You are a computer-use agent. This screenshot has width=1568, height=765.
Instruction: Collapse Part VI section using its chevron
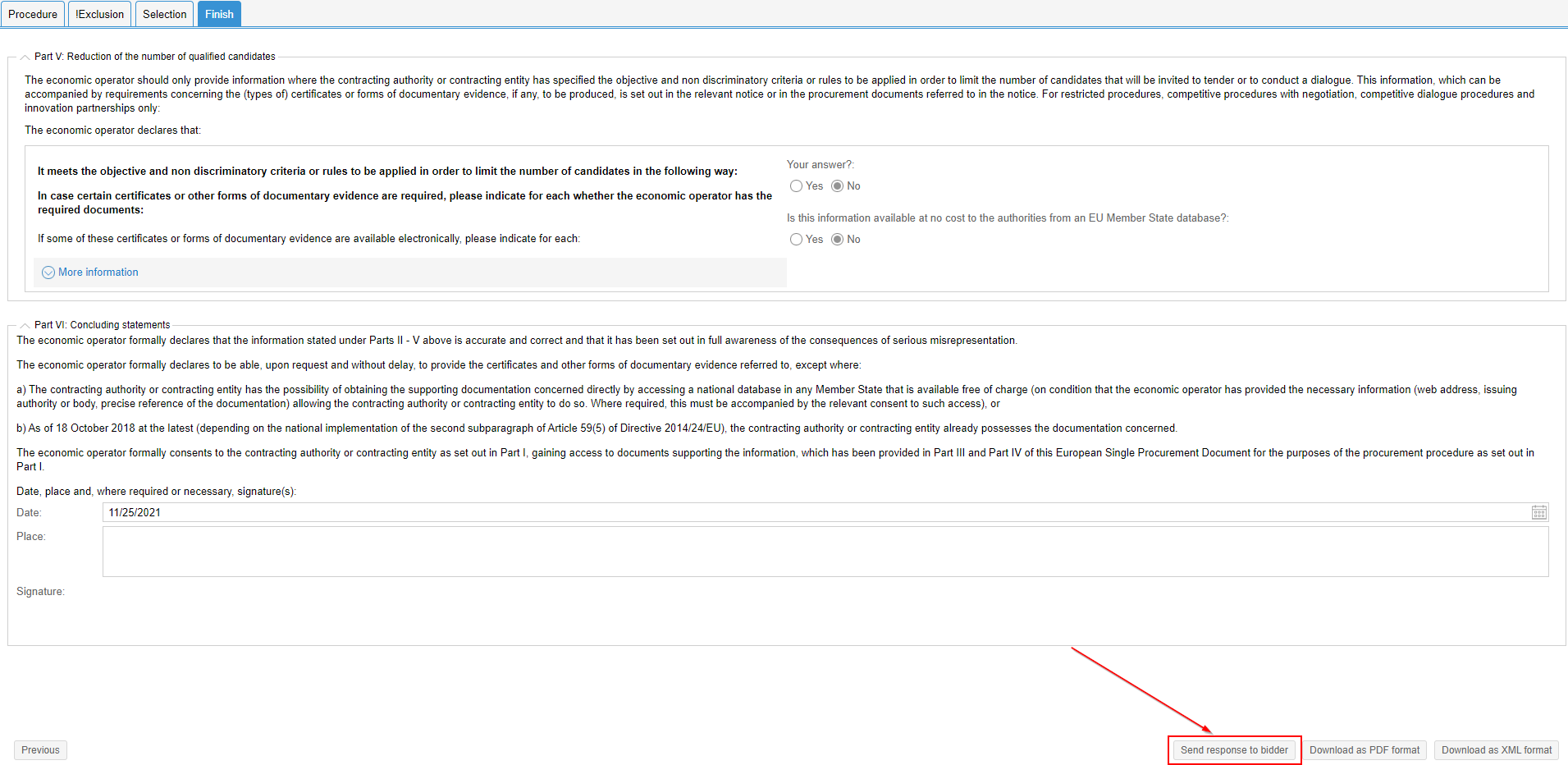[25, 326]
